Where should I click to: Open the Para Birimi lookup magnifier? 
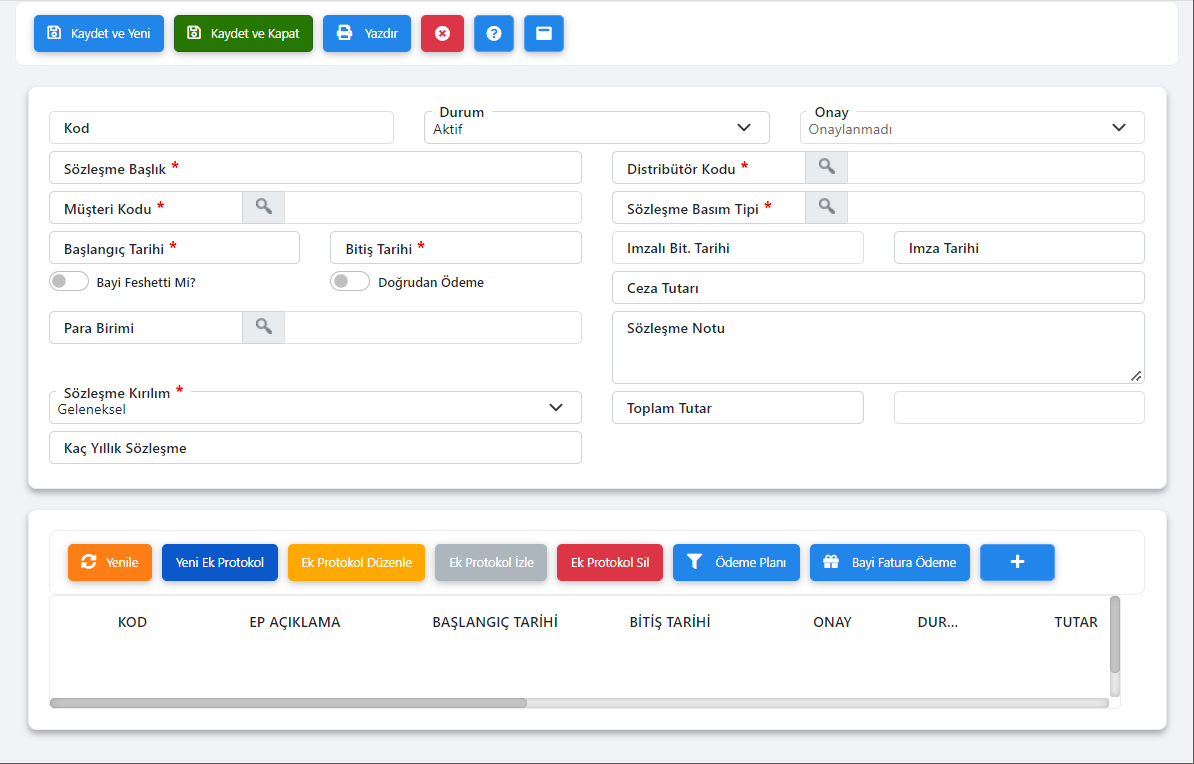(263, 327)
